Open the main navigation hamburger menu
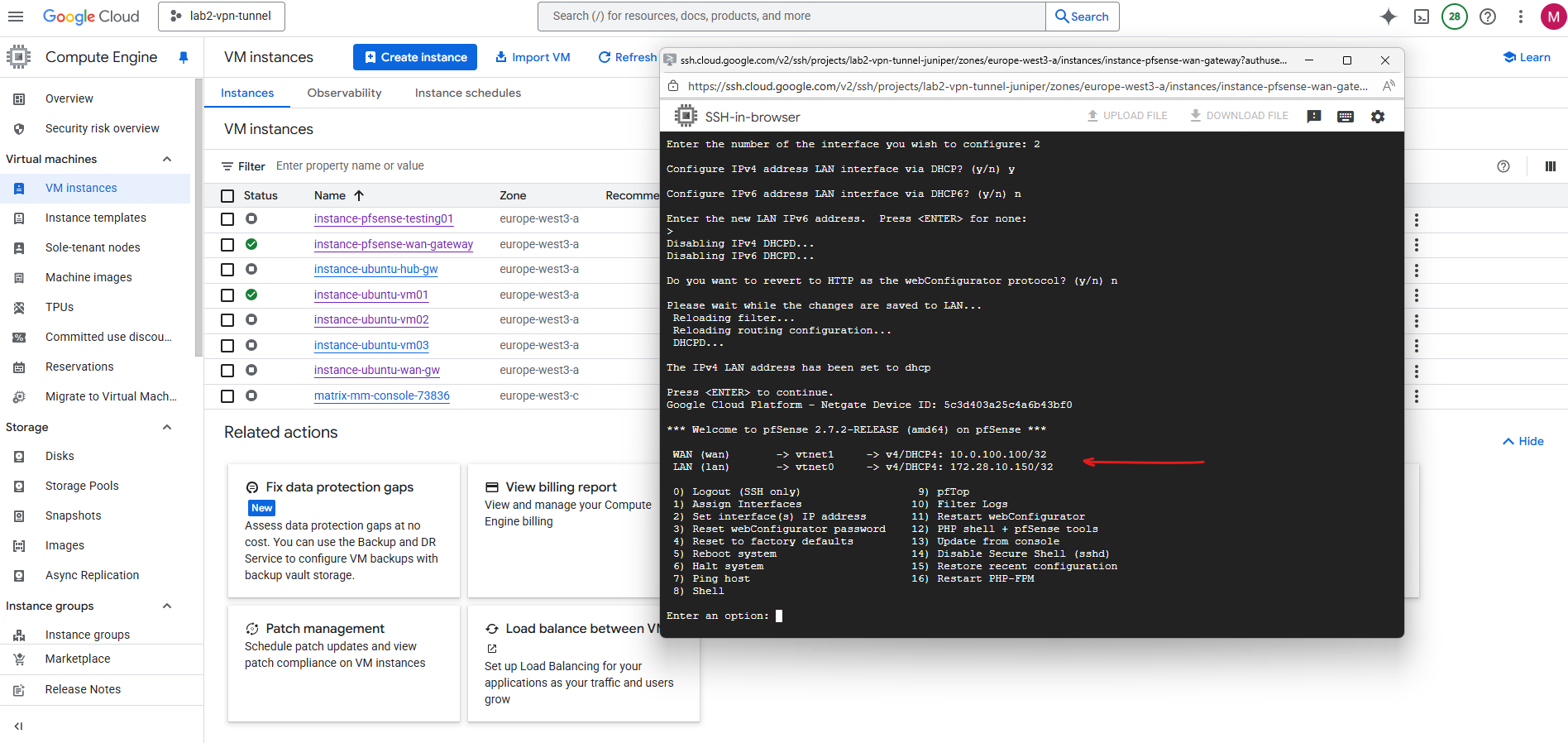 (16, 17)
